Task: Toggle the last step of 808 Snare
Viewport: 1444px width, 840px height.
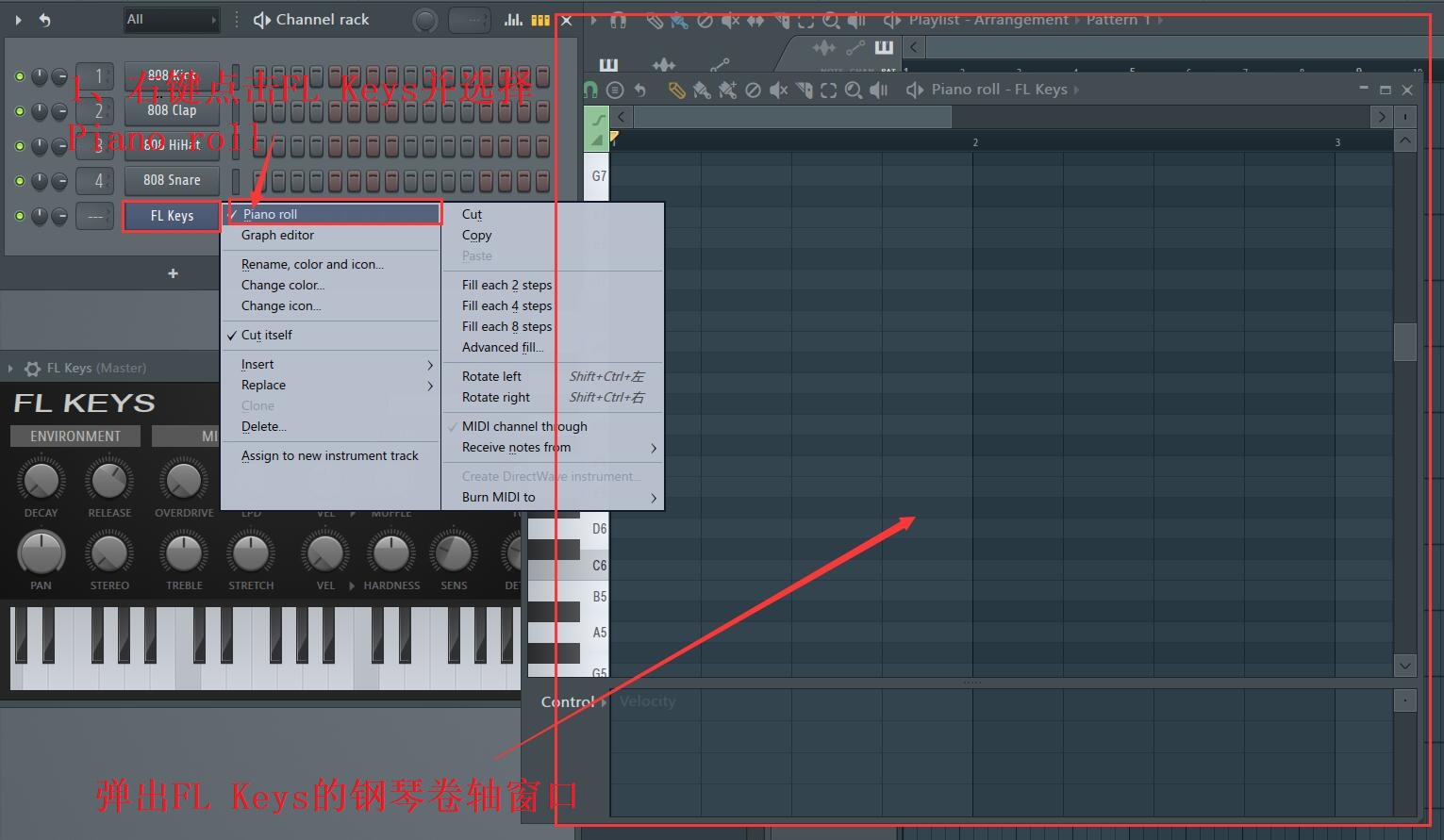Action: coord(542,180)
